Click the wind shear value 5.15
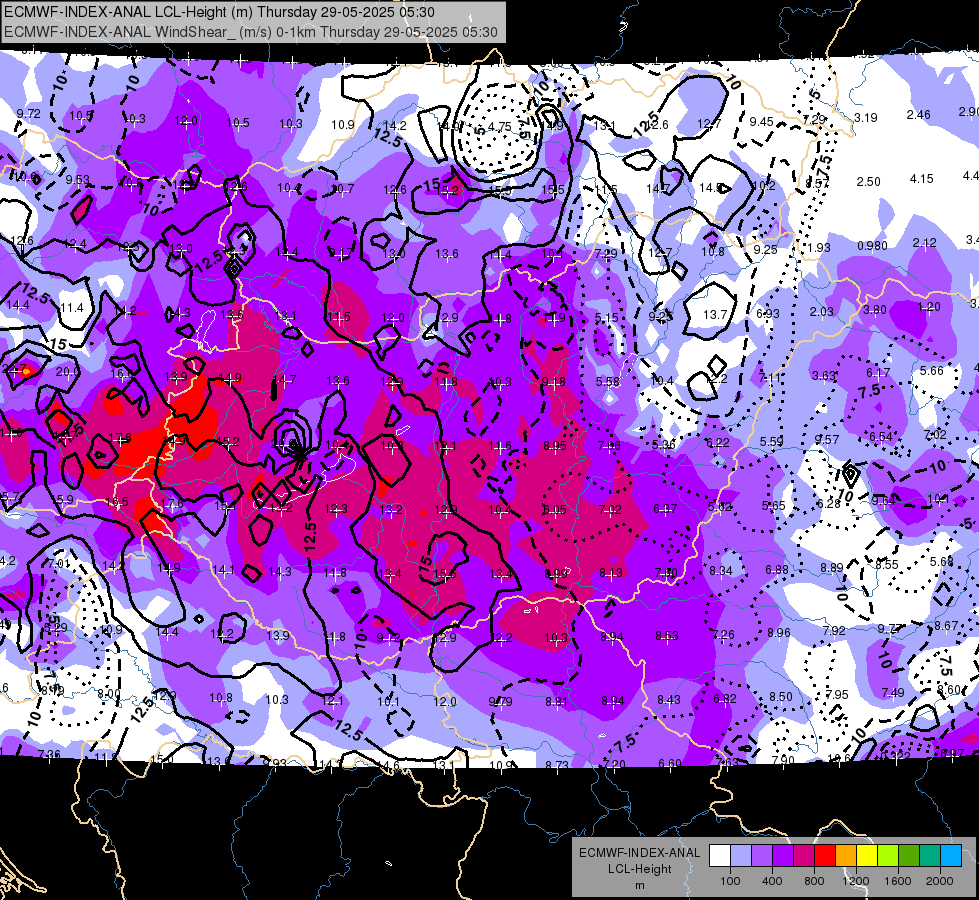Screen dimensions: 979x900 (607, 318)
